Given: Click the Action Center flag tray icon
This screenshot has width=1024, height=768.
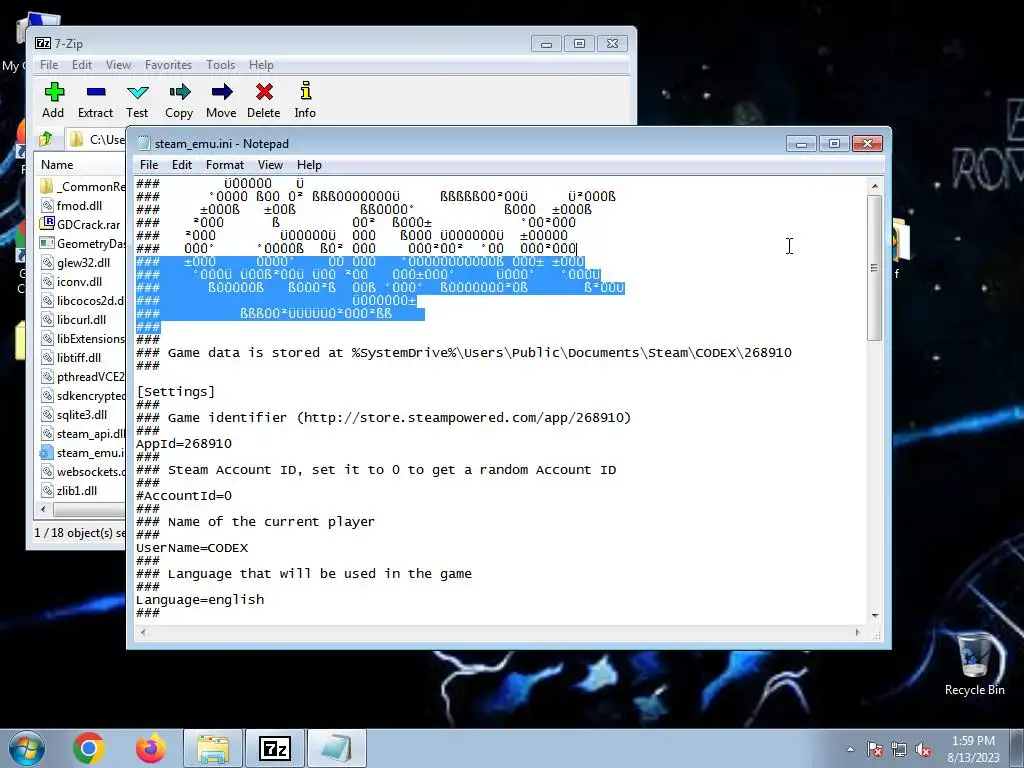Looking at the screenshot, I should tap(874, 749).
